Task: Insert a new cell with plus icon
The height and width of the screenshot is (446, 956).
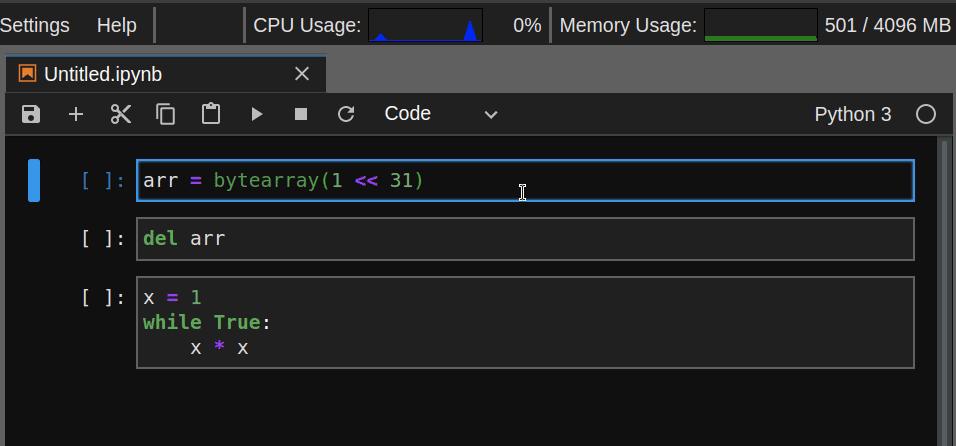Action: (76, 114)
